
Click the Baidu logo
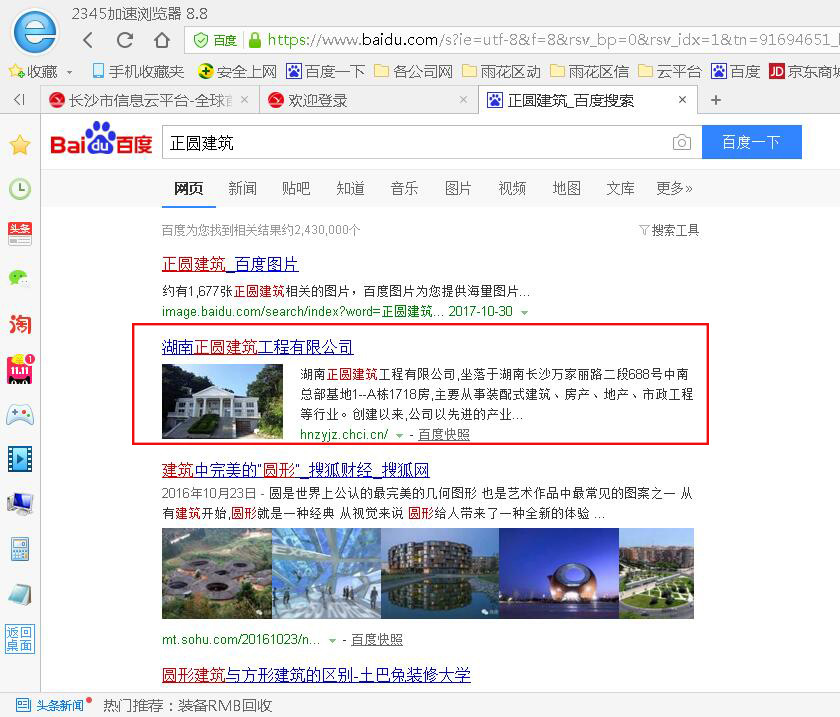(101, 139)
